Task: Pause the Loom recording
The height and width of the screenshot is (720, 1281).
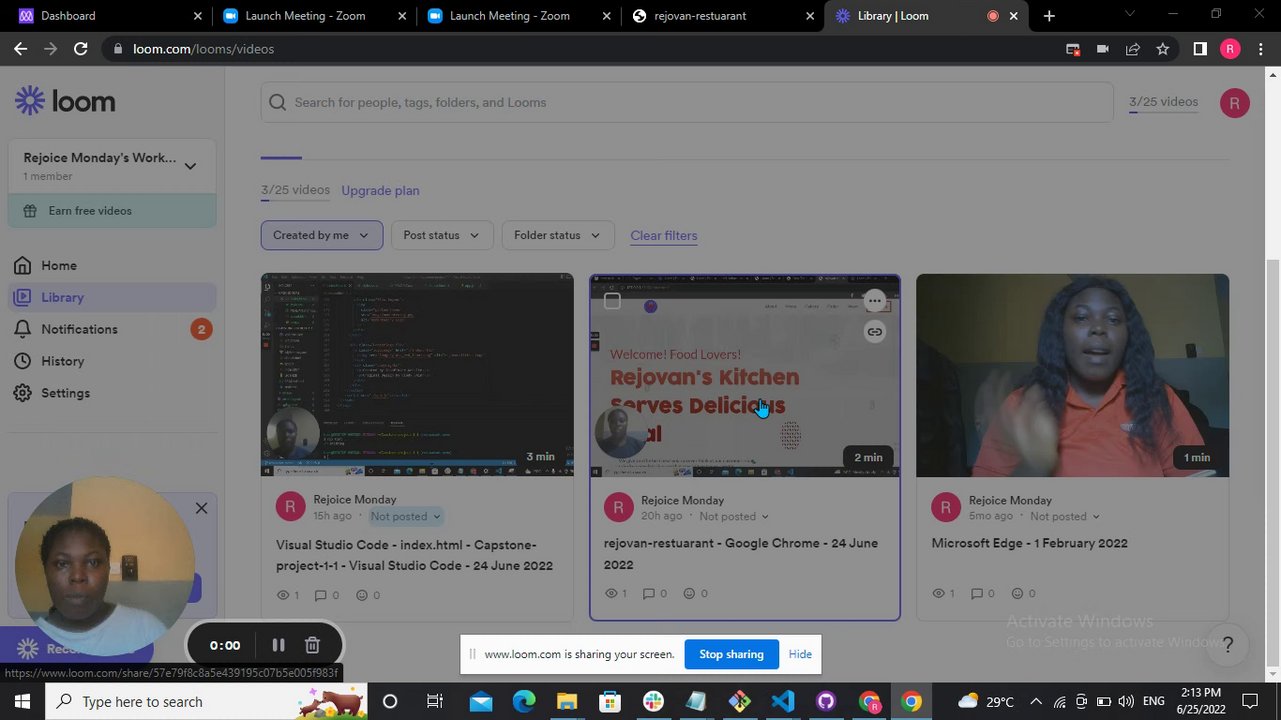Action: [278, 645]
